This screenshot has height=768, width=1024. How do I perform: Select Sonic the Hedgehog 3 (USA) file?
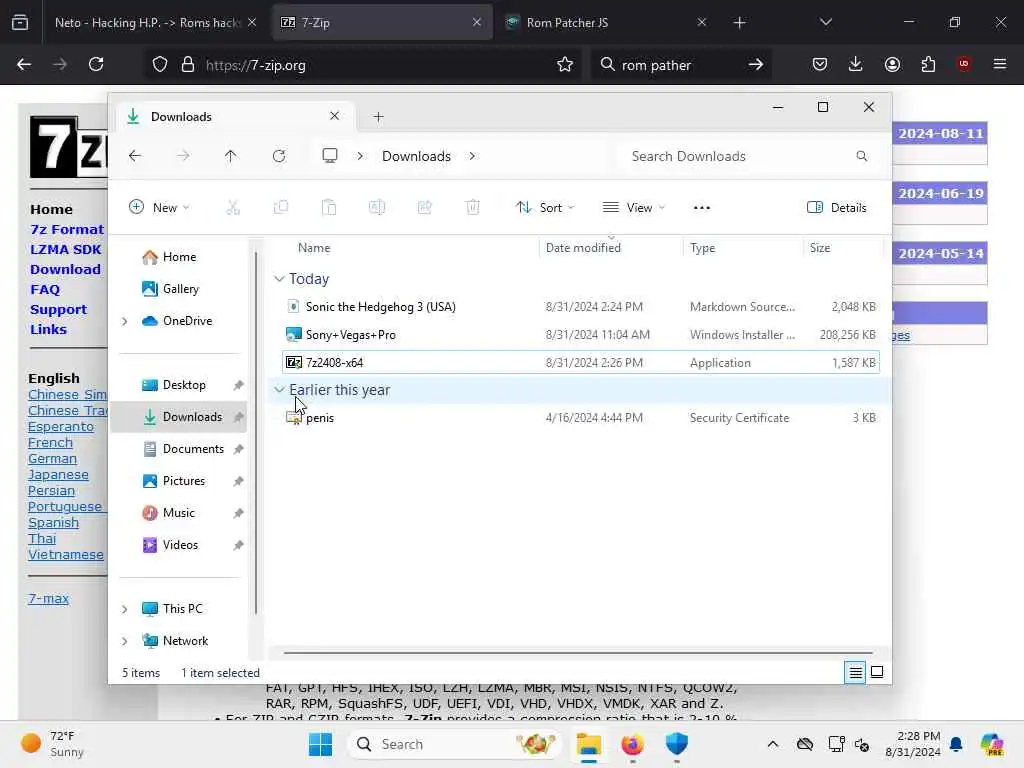[x=581, y=307]
